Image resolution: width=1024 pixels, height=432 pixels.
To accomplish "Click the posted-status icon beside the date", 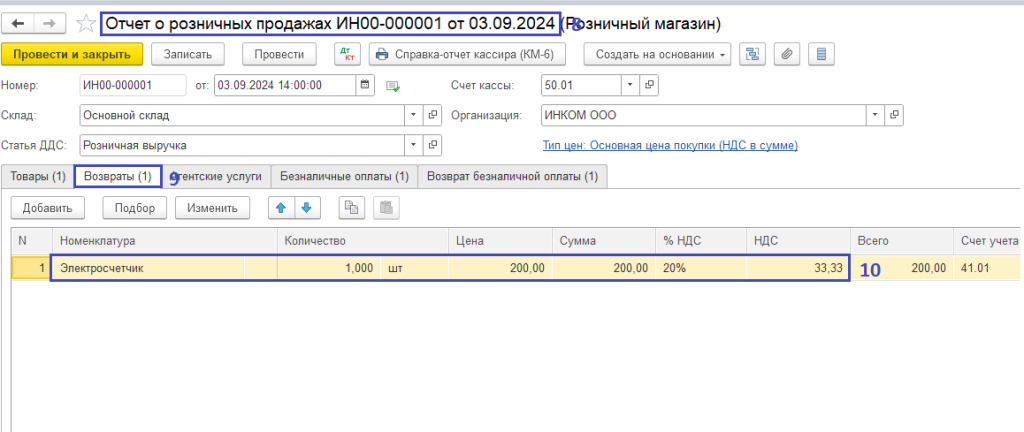I will coord(392,85).
